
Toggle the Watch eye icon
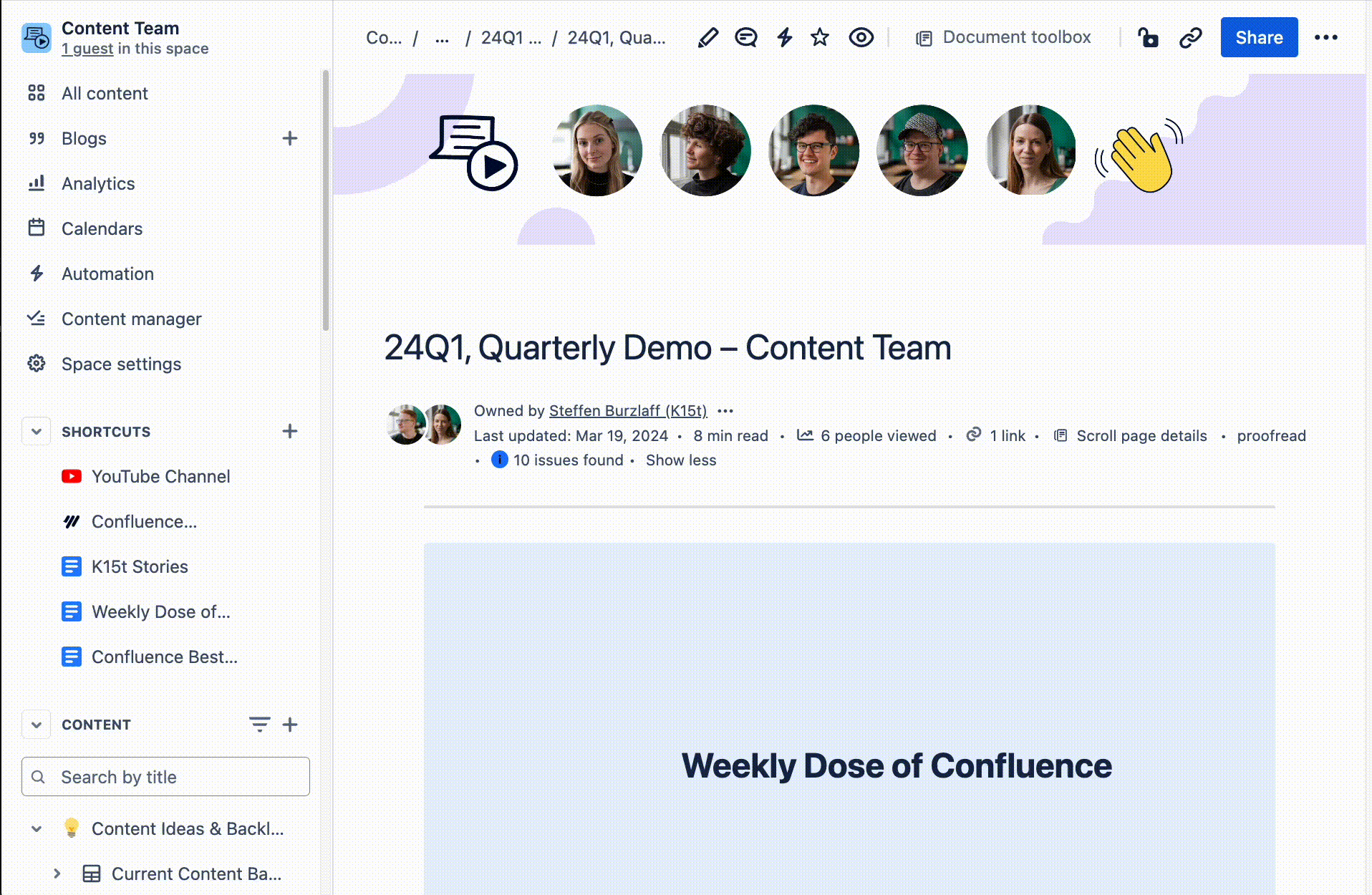tap(861, 37)
